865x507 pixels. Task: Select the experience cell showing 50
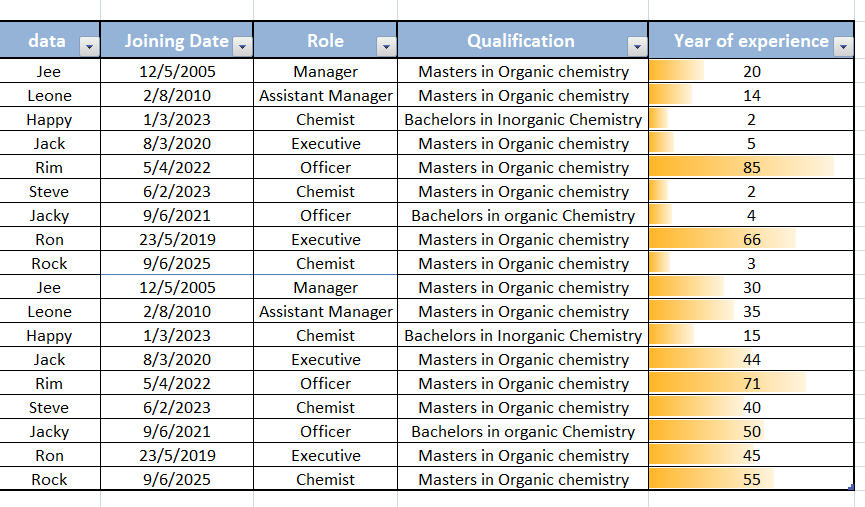click(752, 432)
